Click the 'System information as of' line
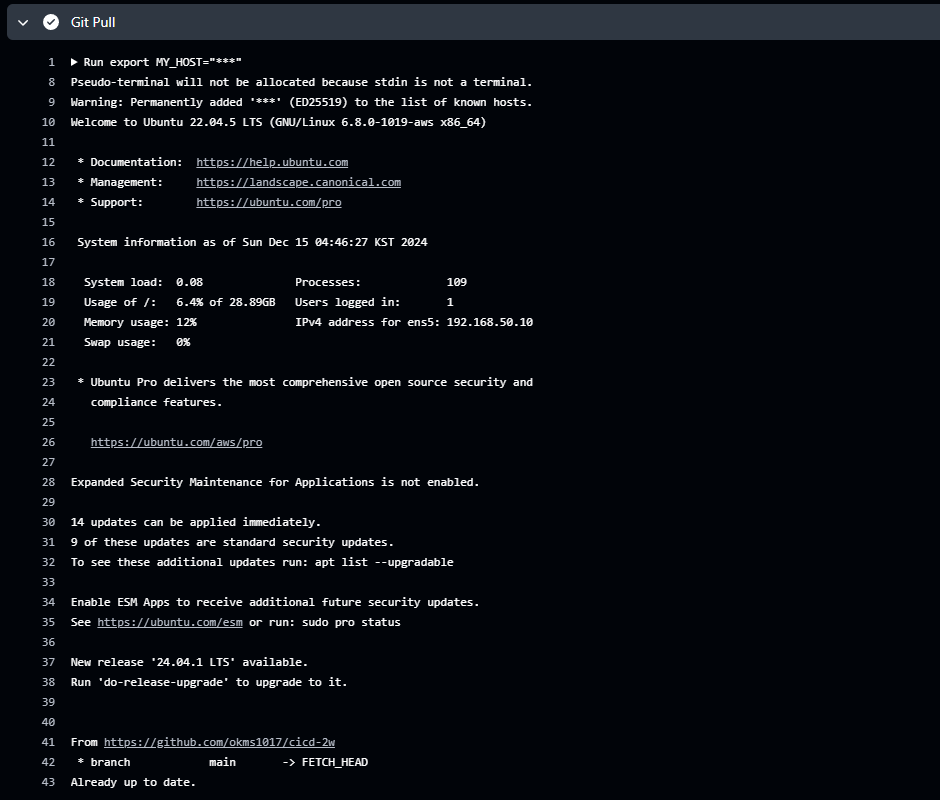This screenshot has height=800, width=940. 252,242
